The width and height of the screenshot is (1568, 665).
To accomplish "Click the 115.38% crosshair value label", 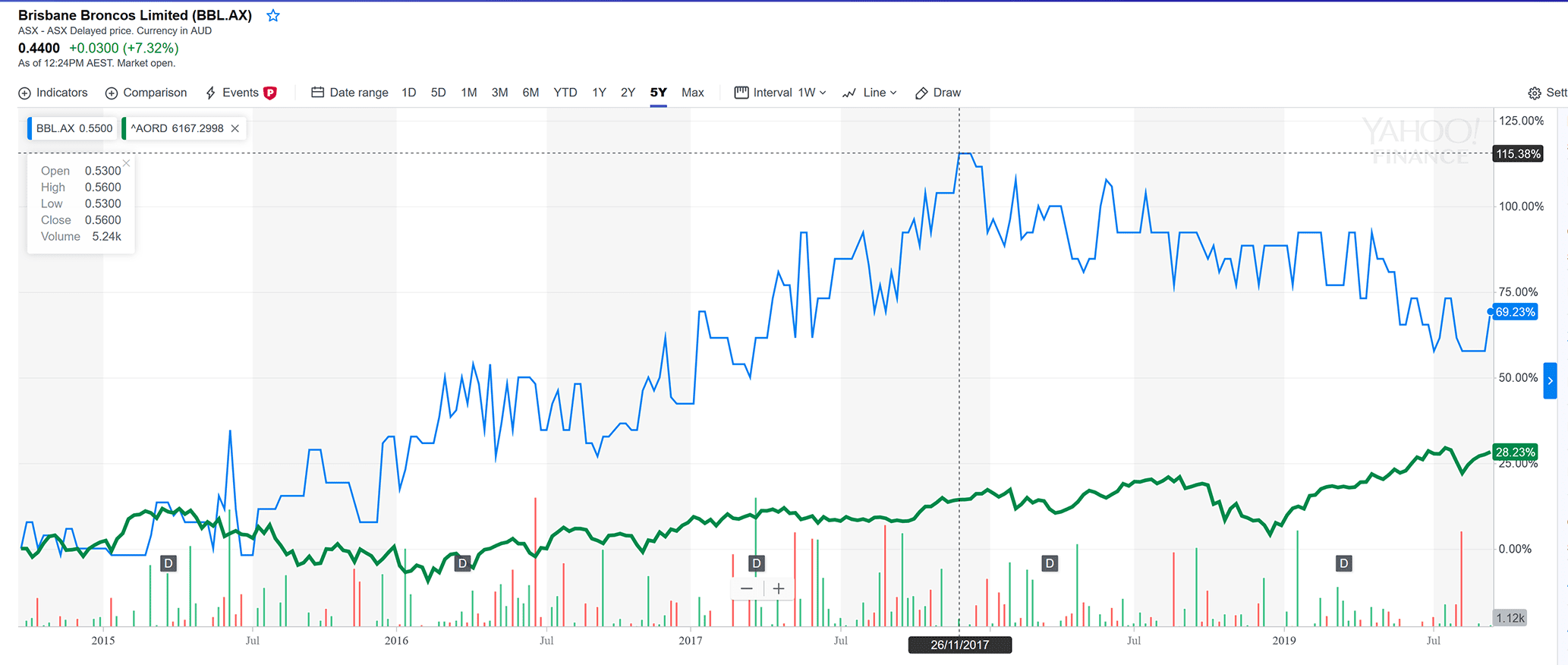I will pyautogui.click(x=1518, y=154).
